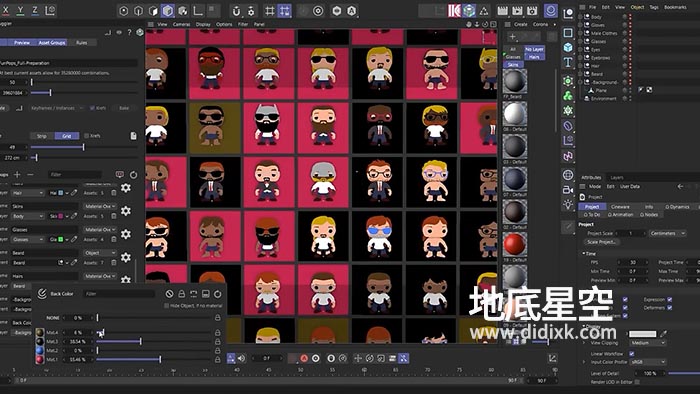This screenshot has width=700, height=394.
Task: Toggle lock on the Mat.3 slider
Action: click(217, 341)
